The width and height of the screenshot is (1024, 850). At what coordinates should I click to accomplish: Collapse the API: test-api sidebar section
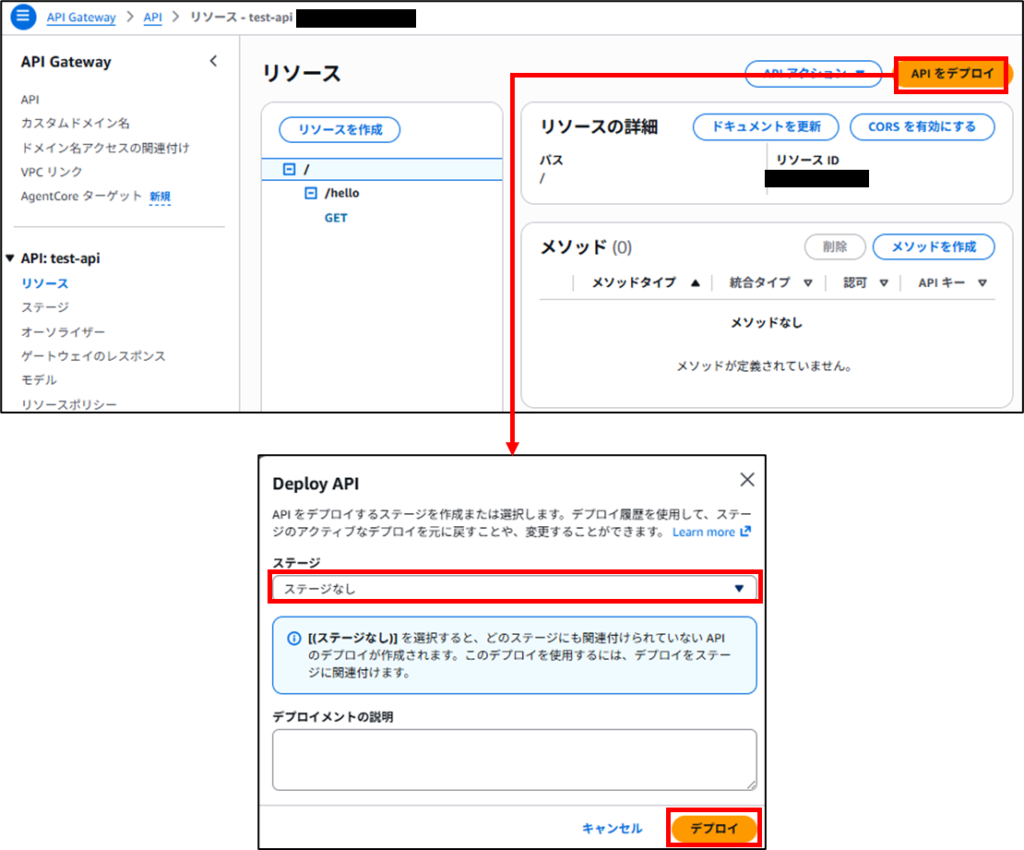pos(10,258)
